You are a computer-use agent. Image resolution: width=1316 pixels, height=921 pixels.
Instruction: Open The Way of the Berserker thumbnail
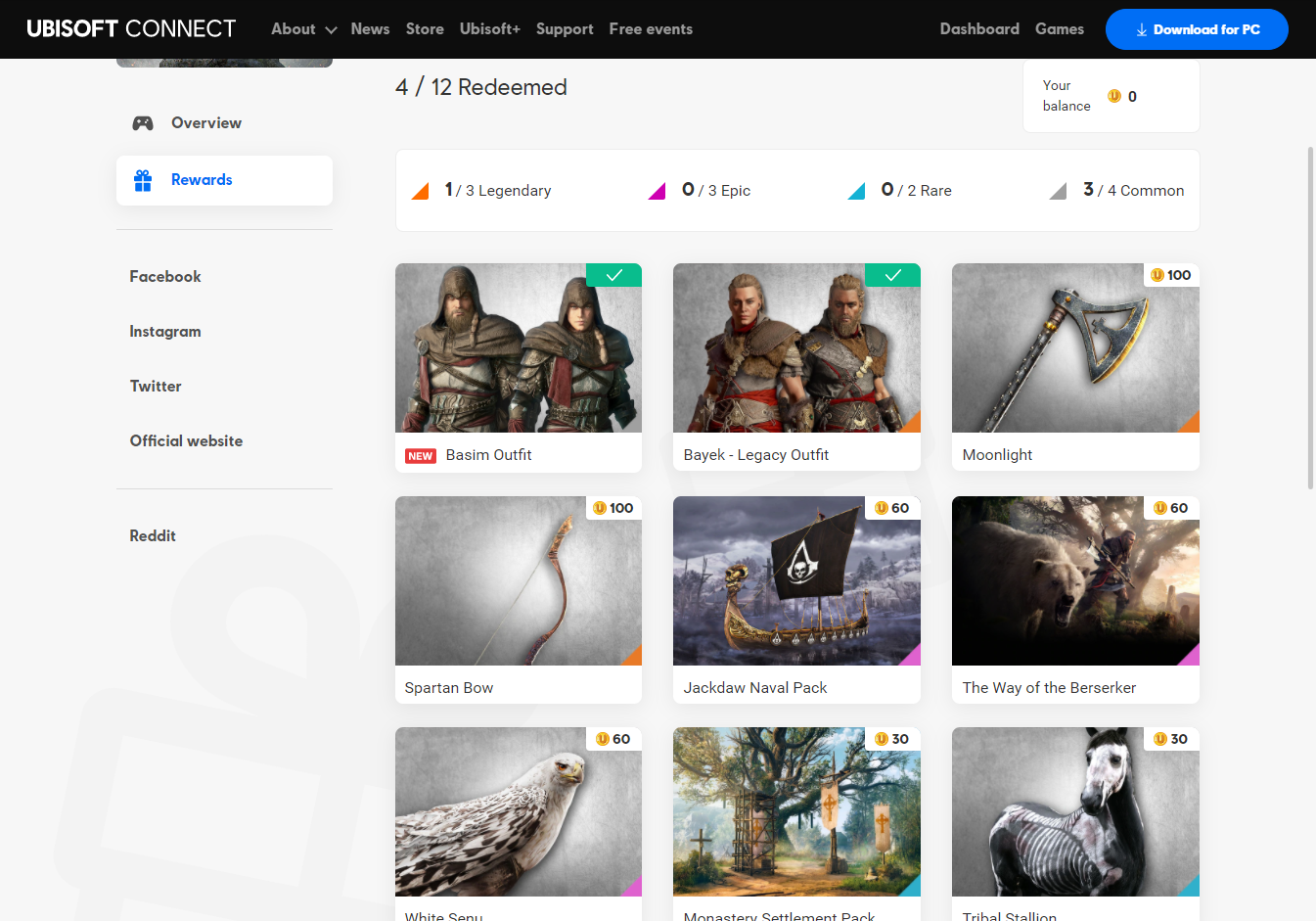(x=1075, y=581)
